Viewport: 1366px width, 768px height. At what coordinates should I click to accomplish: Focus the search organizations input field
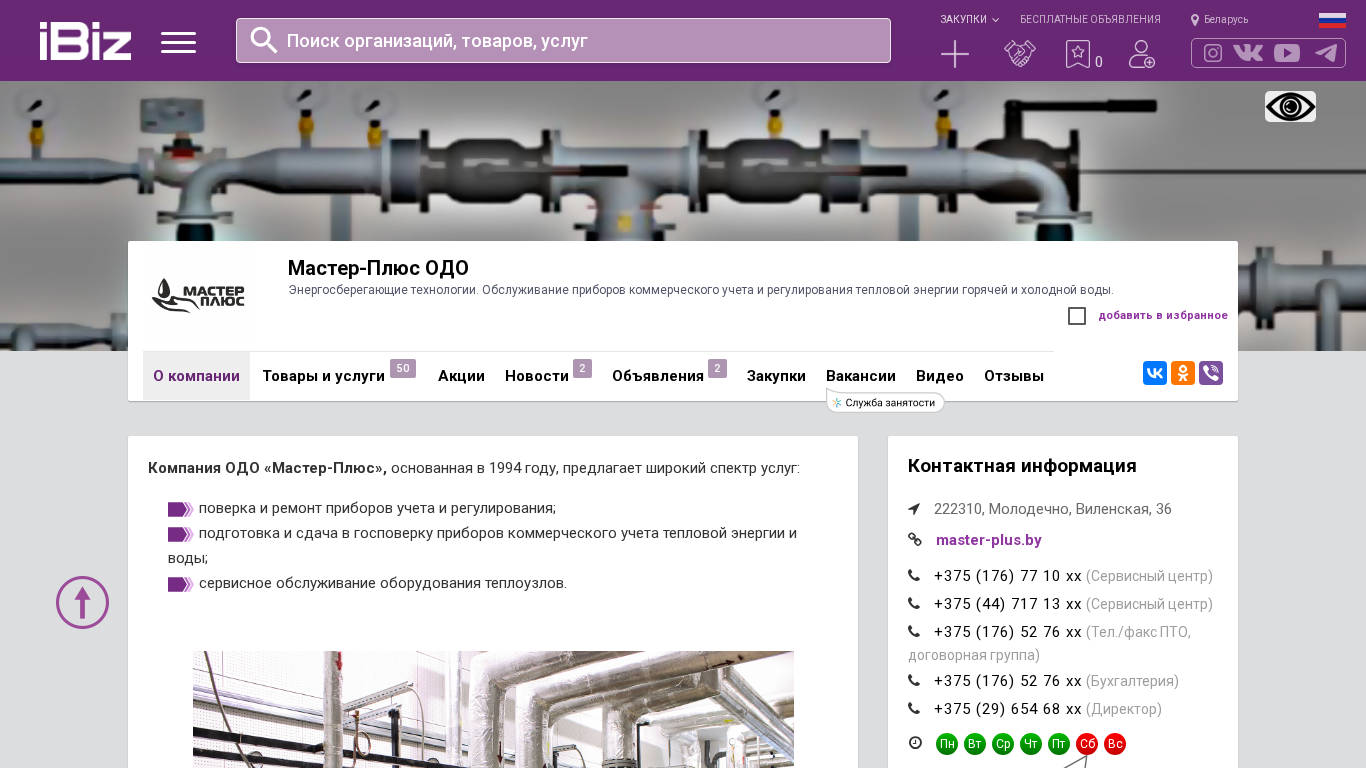(563, 40)
